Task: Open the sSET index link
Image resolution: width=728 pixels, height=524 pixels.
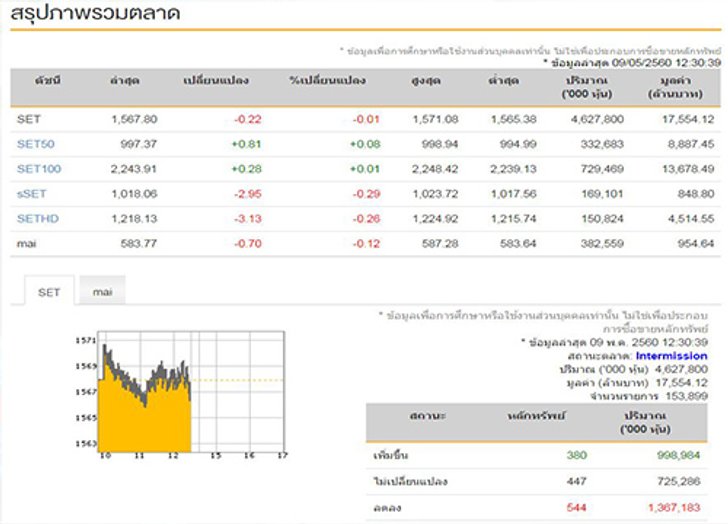Action: point(32,194)
